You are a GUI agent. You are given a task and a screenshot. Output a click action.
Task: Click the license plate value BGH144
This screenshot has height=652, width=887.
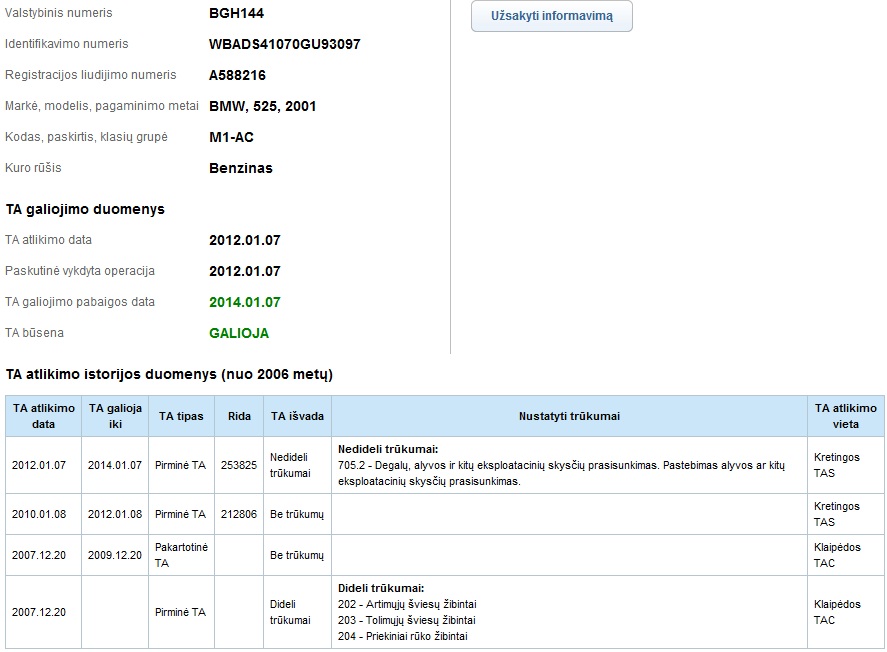tap(236, 14)
